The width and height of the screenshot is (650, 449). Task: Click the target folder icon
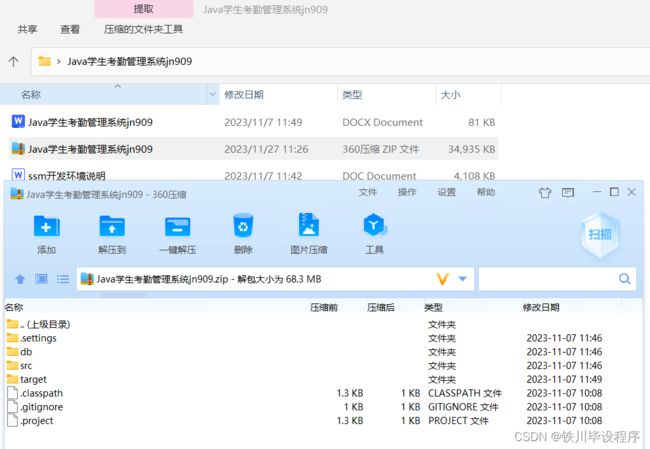(x=12, y=379)
